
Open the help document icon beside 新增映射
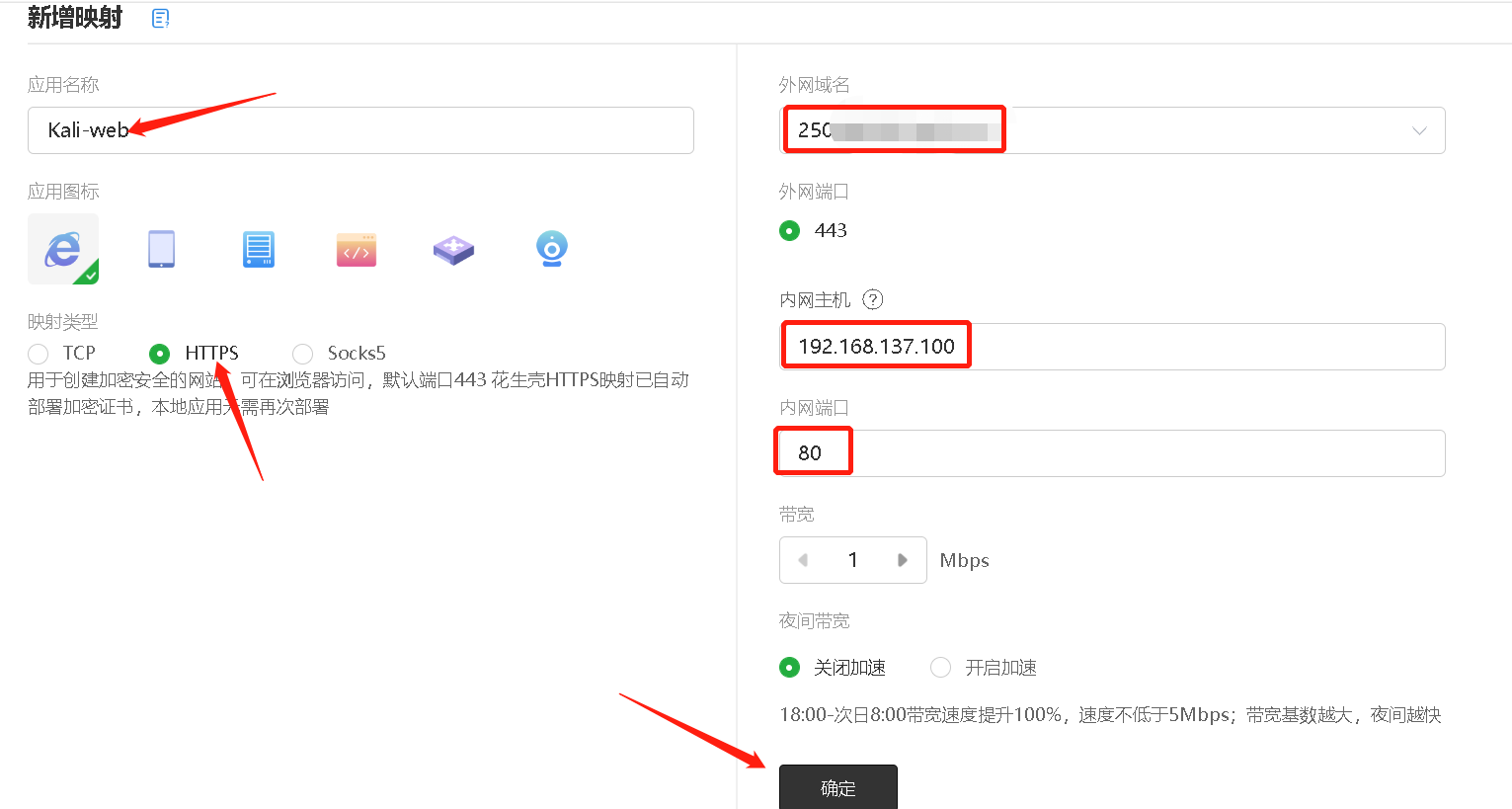160,18
